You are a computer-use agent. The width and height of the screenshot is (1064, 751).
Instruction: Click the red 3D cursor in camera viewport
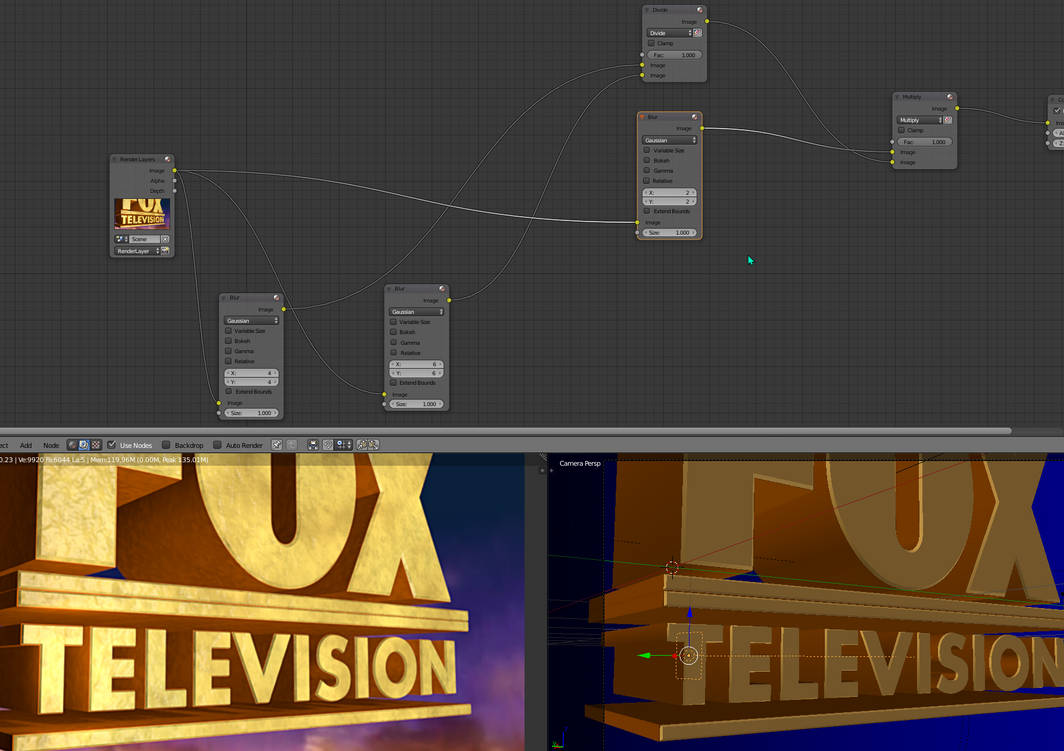click(672, 567)
